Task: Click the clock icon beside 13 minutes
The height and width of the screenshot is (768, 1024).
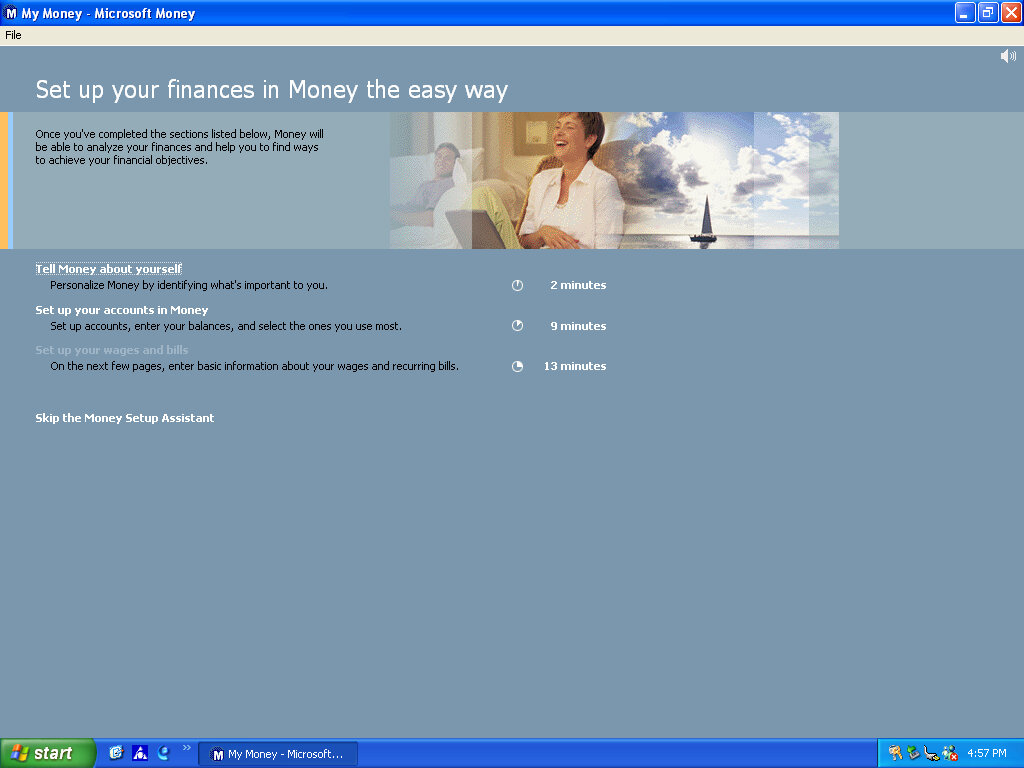Action: [518, 367]
